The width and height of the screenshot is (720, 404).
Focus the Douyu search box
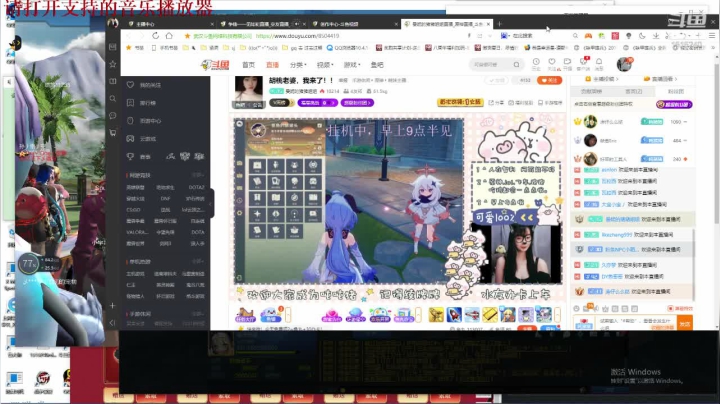pos(490,65)
